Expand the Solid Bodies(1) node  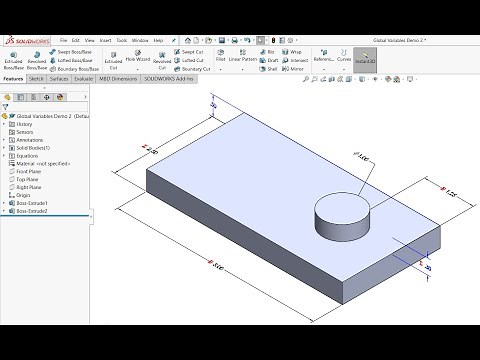coord(4,148)
